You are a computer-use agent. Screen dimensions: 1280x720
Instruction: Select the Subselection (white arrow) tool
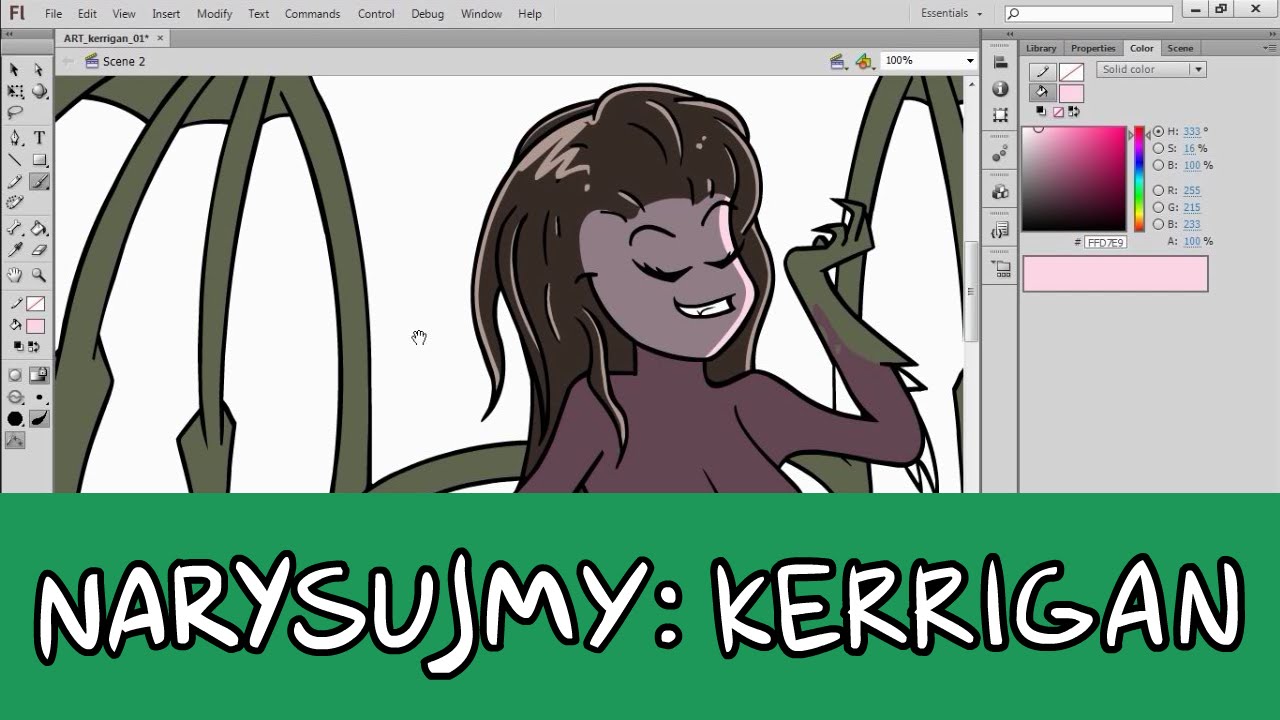[39, 69]
